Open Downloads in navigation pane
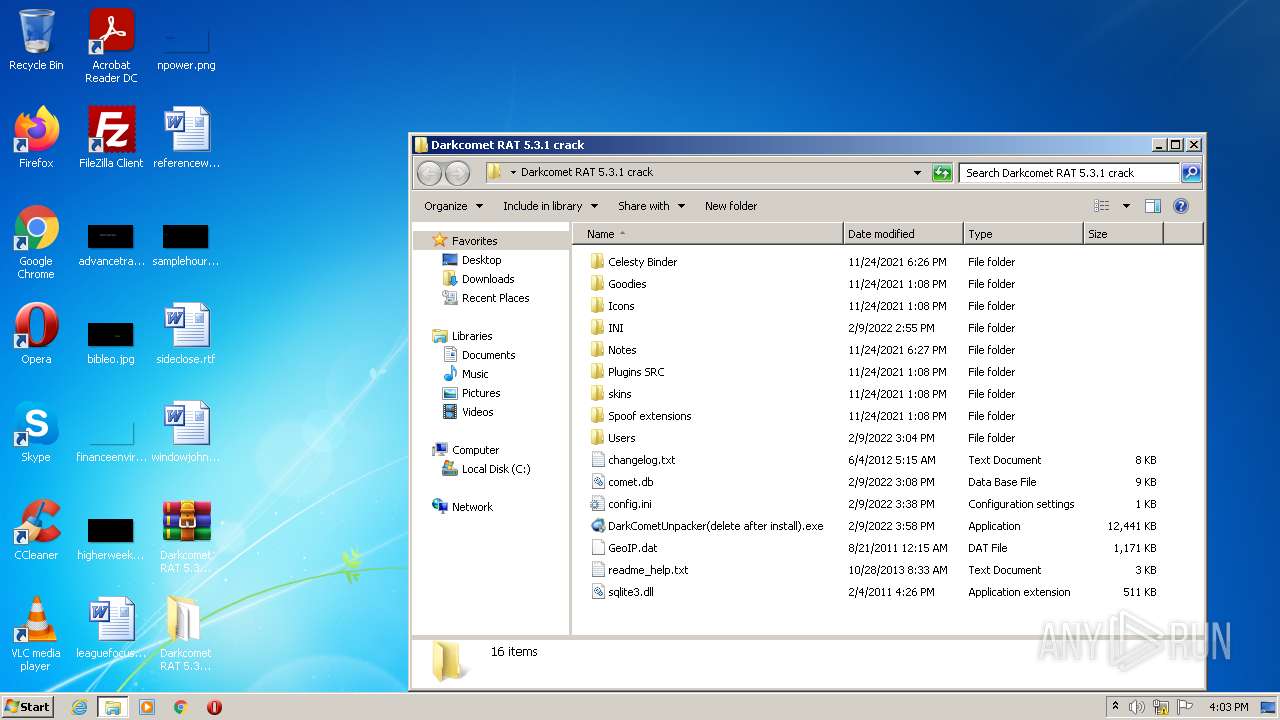1280x720 pixels. point(487,279)
